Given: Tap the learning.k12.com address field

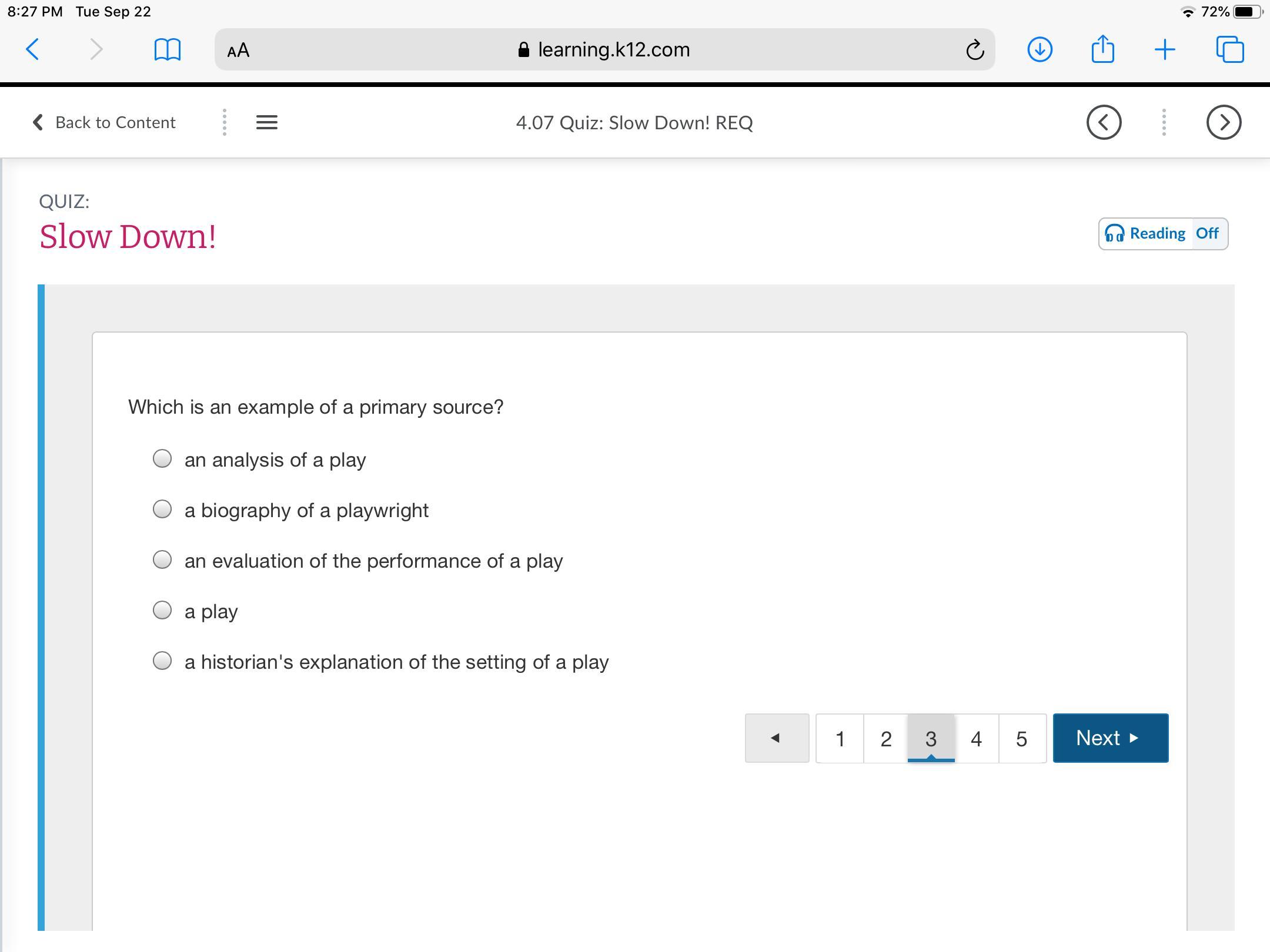Looking at the screenshot, I should (x=604, y=50).
